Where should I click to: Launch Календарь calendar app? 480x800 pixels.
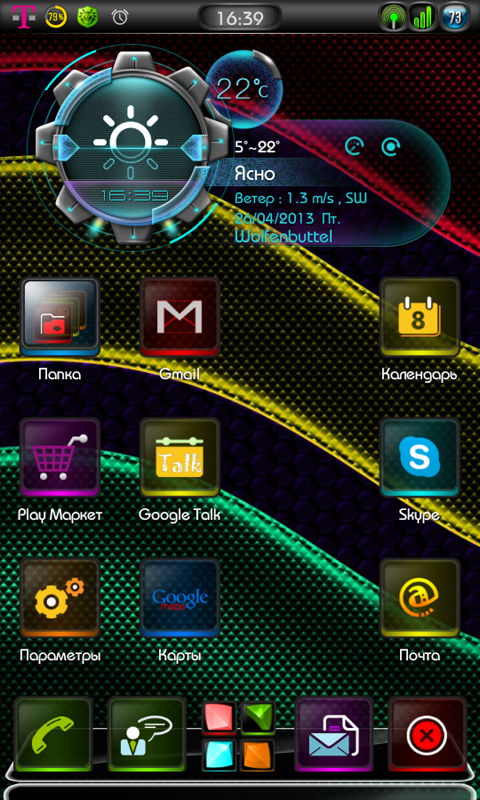420,317
